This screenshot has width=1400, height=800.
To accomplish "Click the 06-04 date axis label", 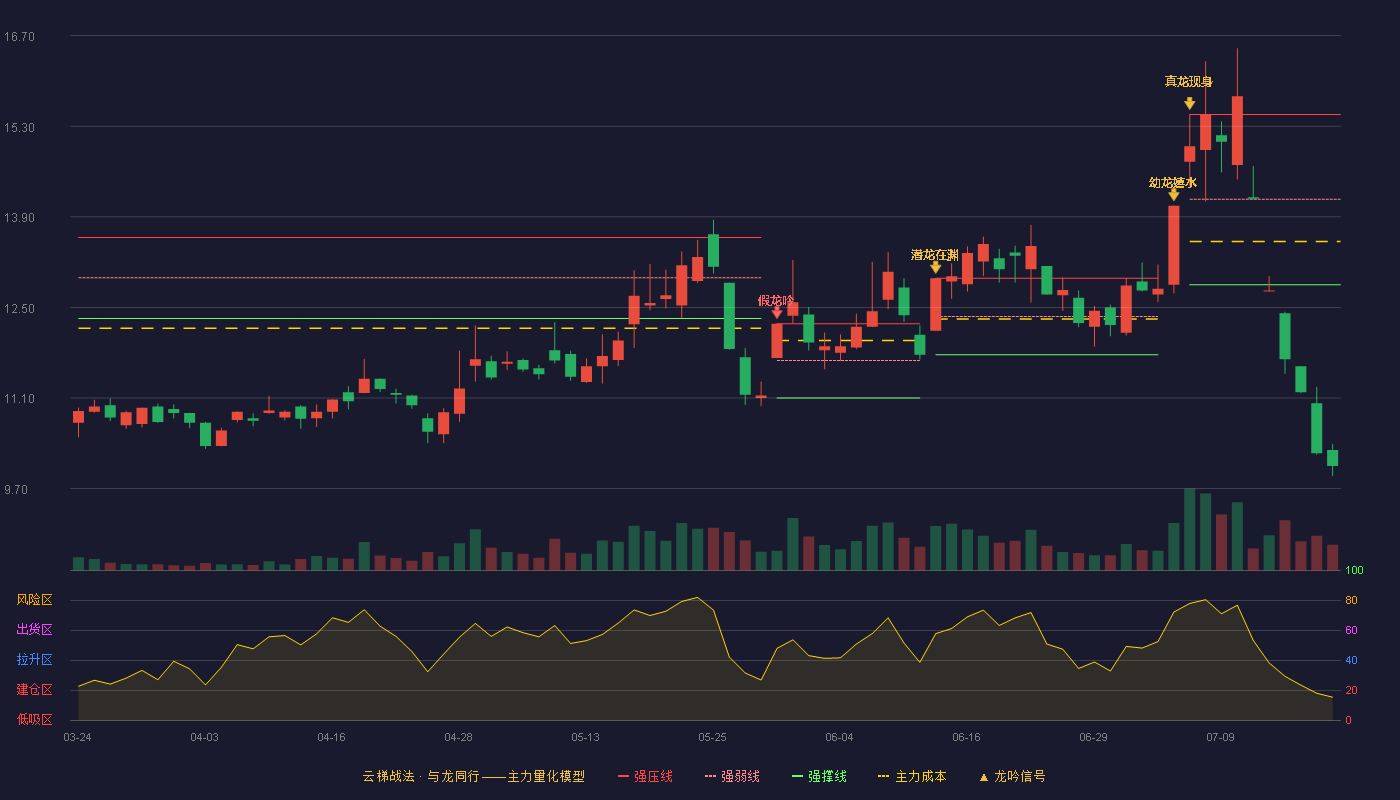I will pyautogui.click(x=839, y=737).
